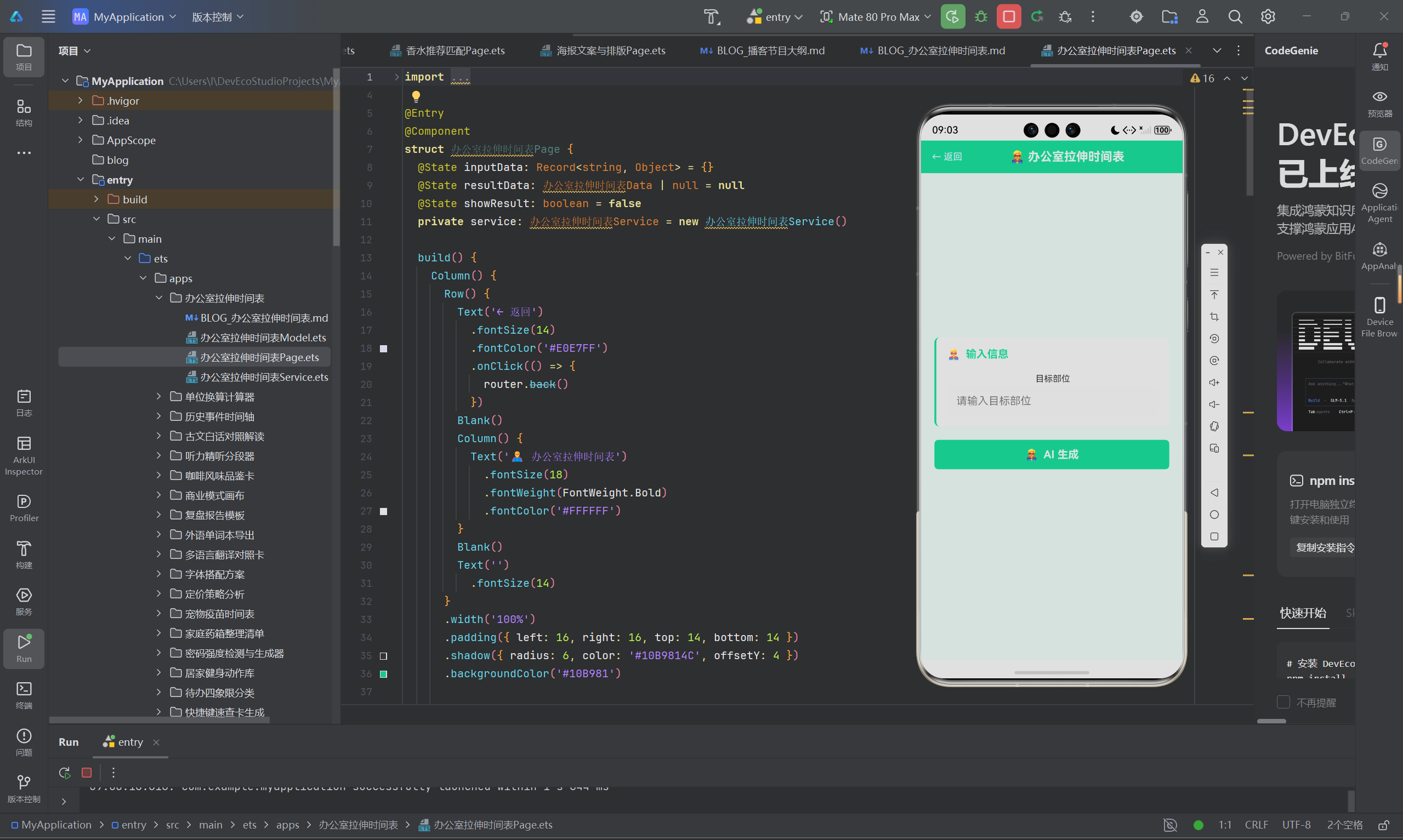Open the 版本控制 menu

(218, 17)
